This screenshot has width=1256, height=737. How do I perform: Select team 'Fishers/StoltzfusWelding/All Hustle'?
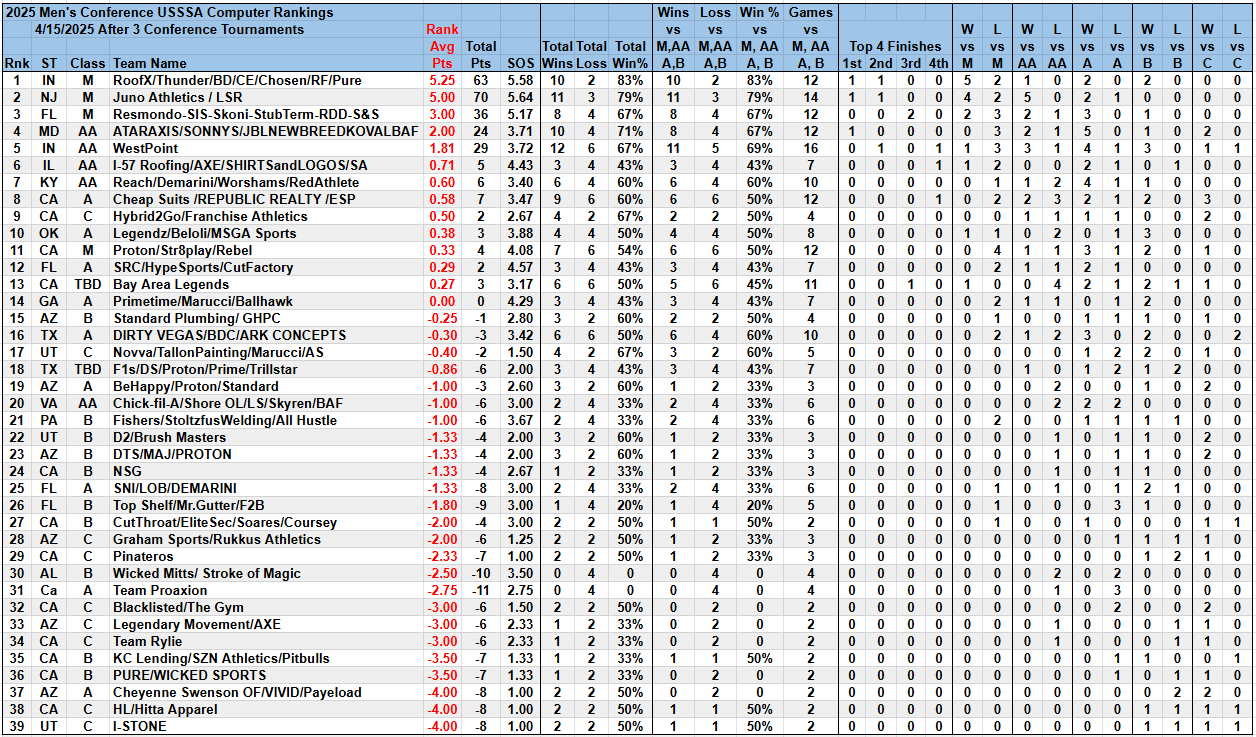[x=225, y=420]
